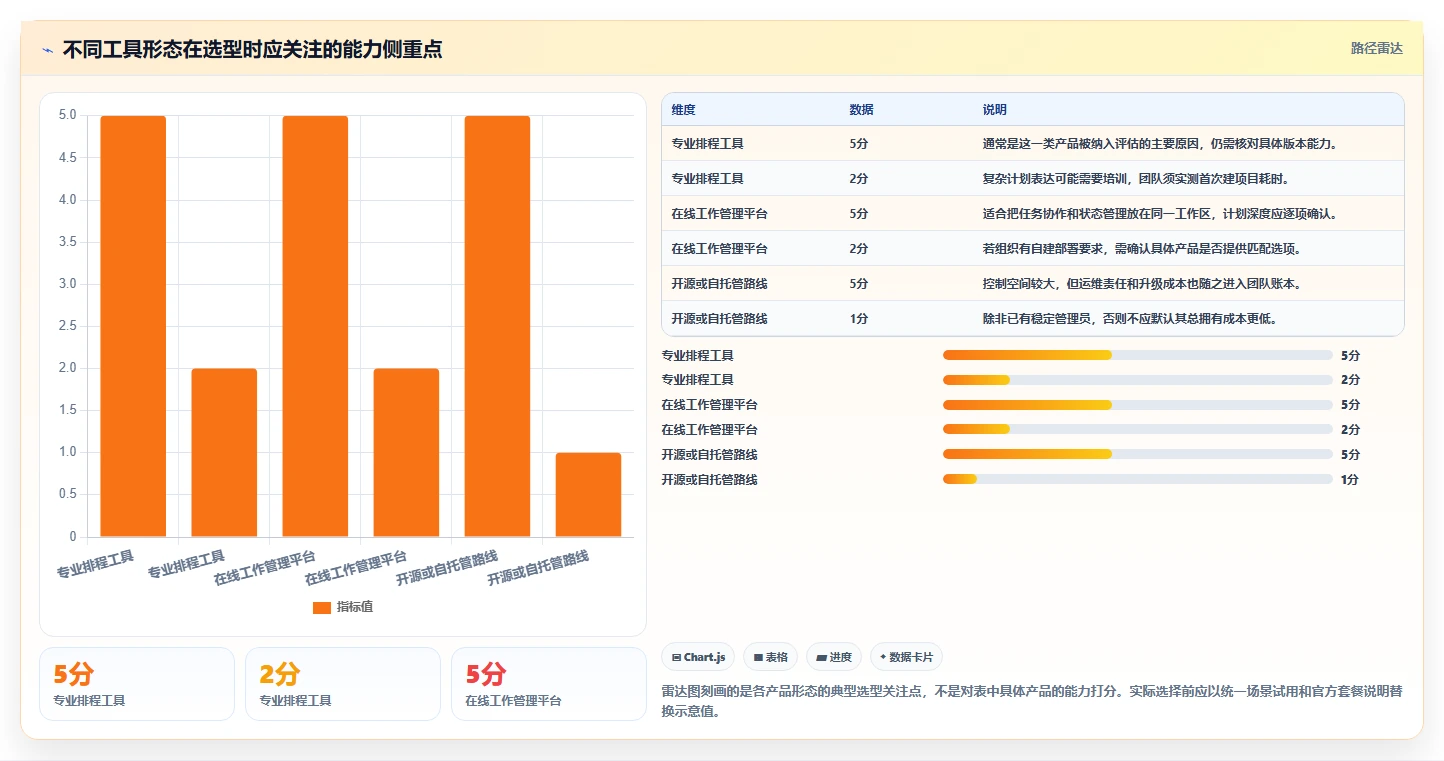Image resolution: width=1444 pixels, height=761 pixels.
Task: Click the 在线工作管理平台 chart bar valued 5
Action: [x=315, y=326]
